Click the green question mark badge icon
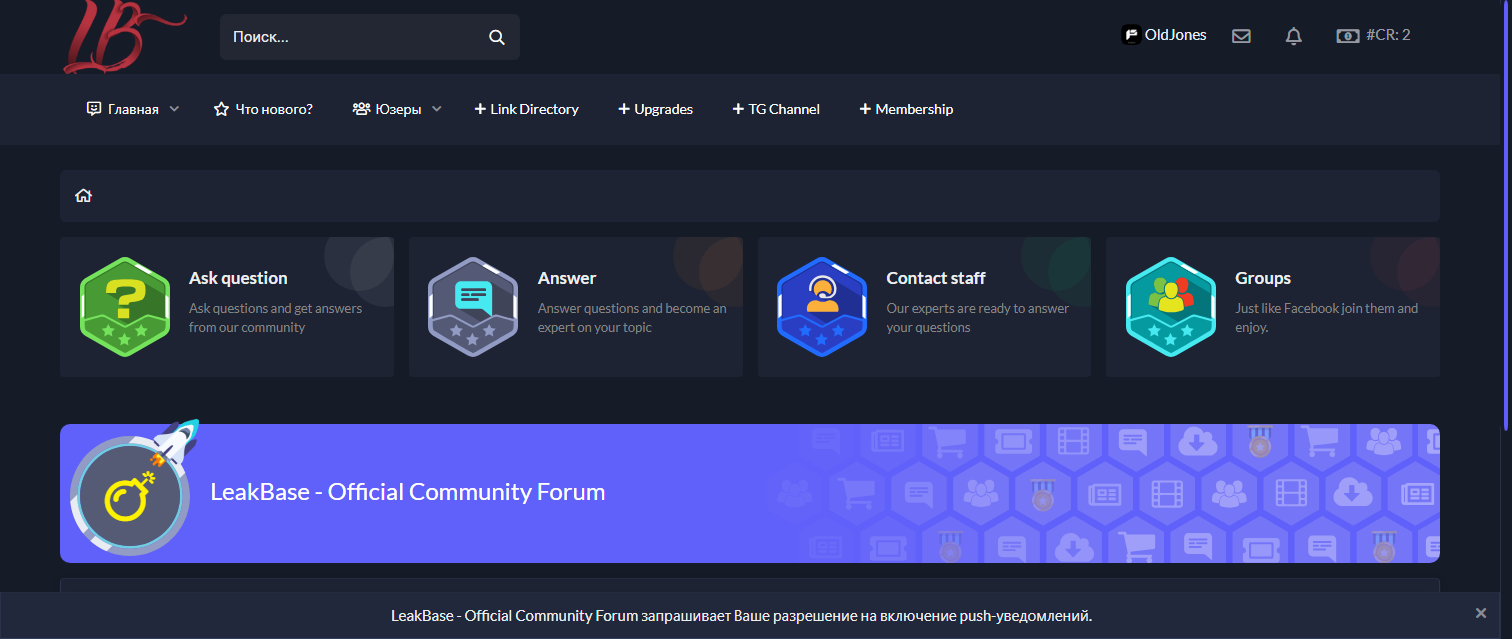The height and width of the screenshot is (639, 1512). click(x=125, y=307)
